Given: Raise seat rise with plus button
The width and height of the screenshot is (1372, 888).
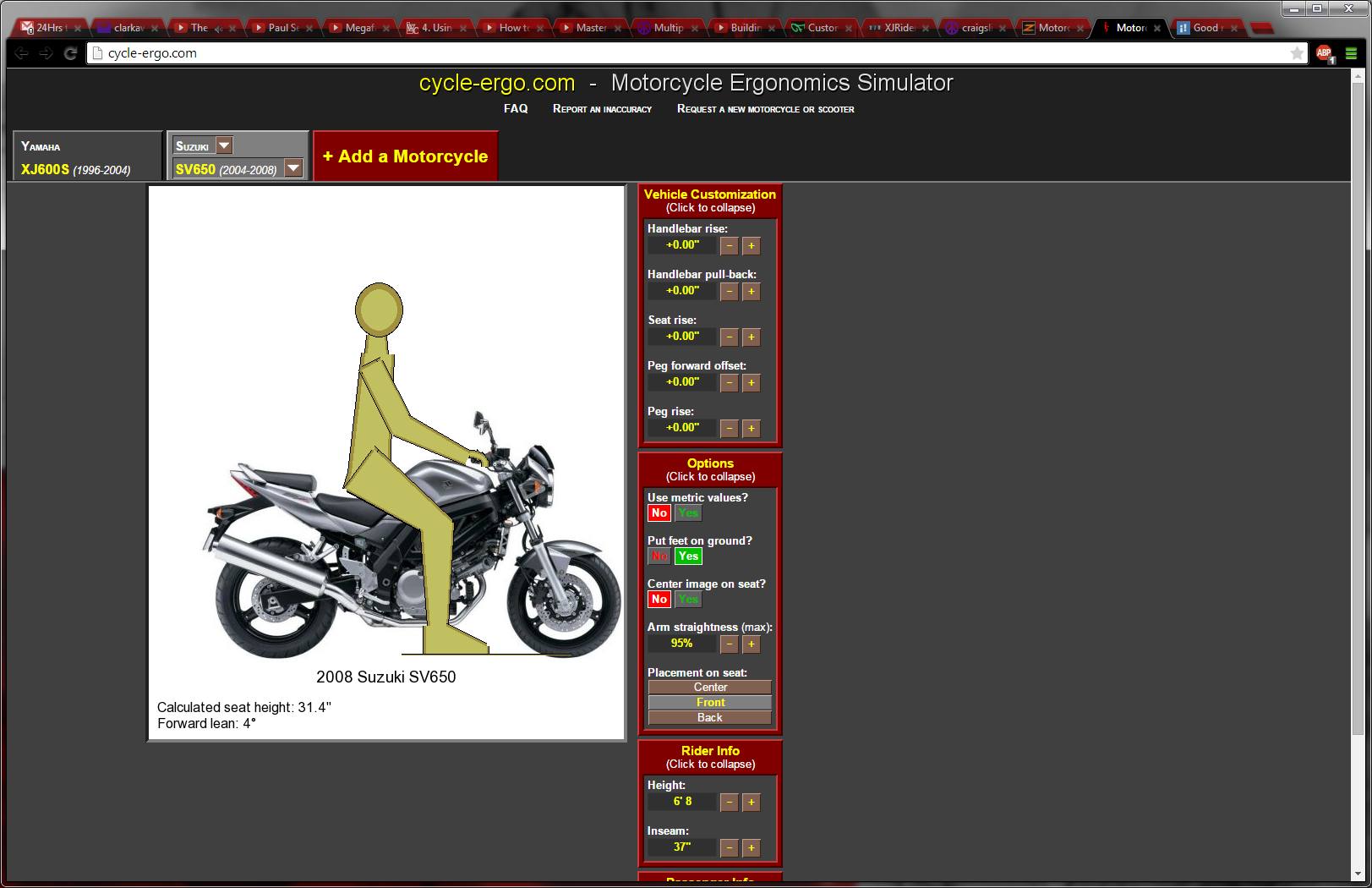Looking at the screenshot, I should point(752,337).
